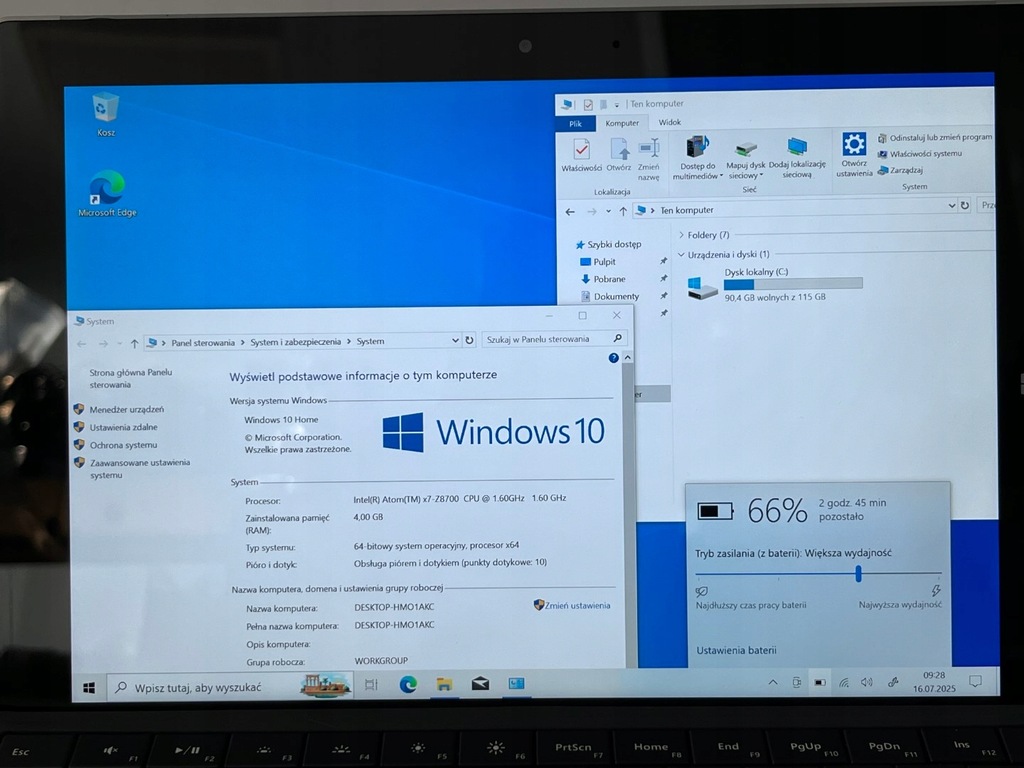Open Ustawienia baterii link
1024x768 pixels.
[736, 650]
